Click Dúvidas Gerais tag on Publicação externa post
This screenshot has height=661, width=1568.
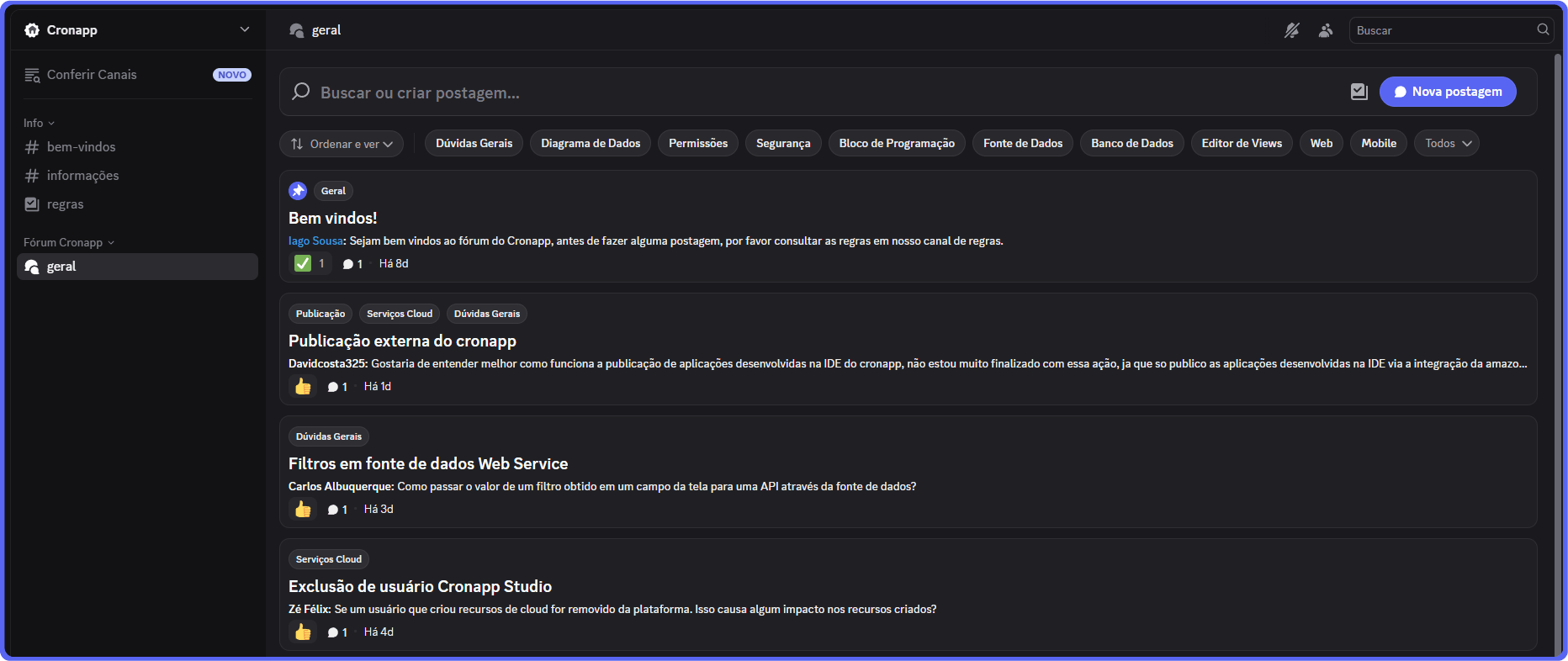point(487,314)
